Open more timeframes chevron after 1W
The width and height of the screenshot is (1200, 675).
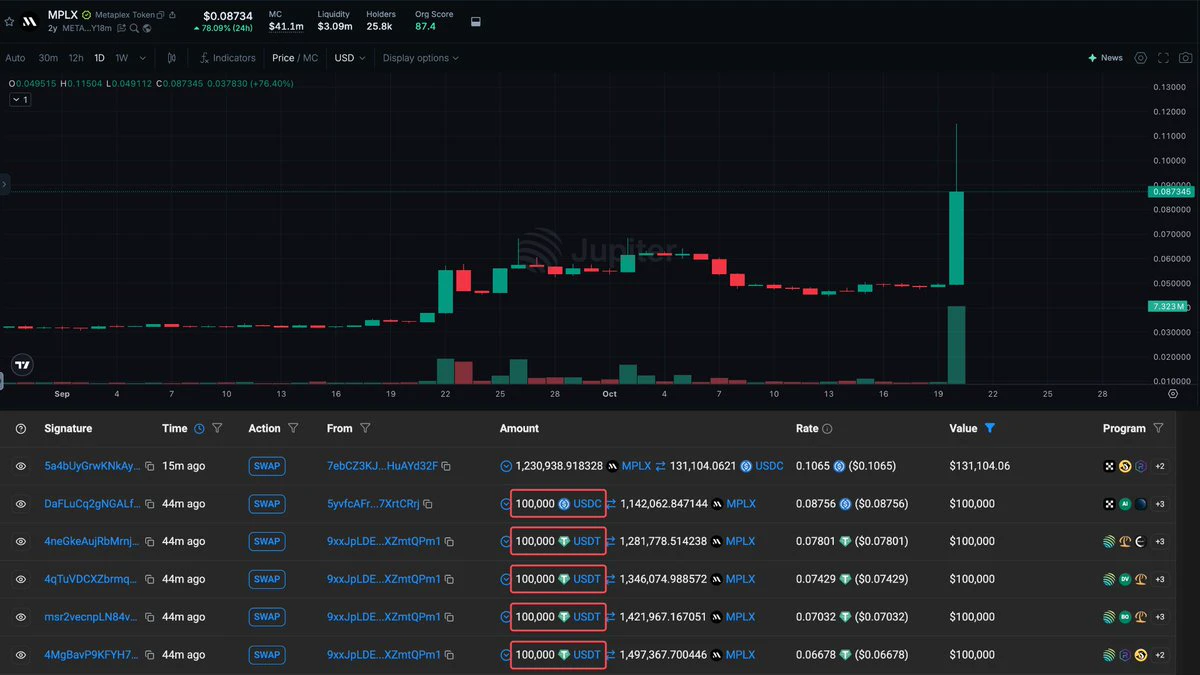143,58
